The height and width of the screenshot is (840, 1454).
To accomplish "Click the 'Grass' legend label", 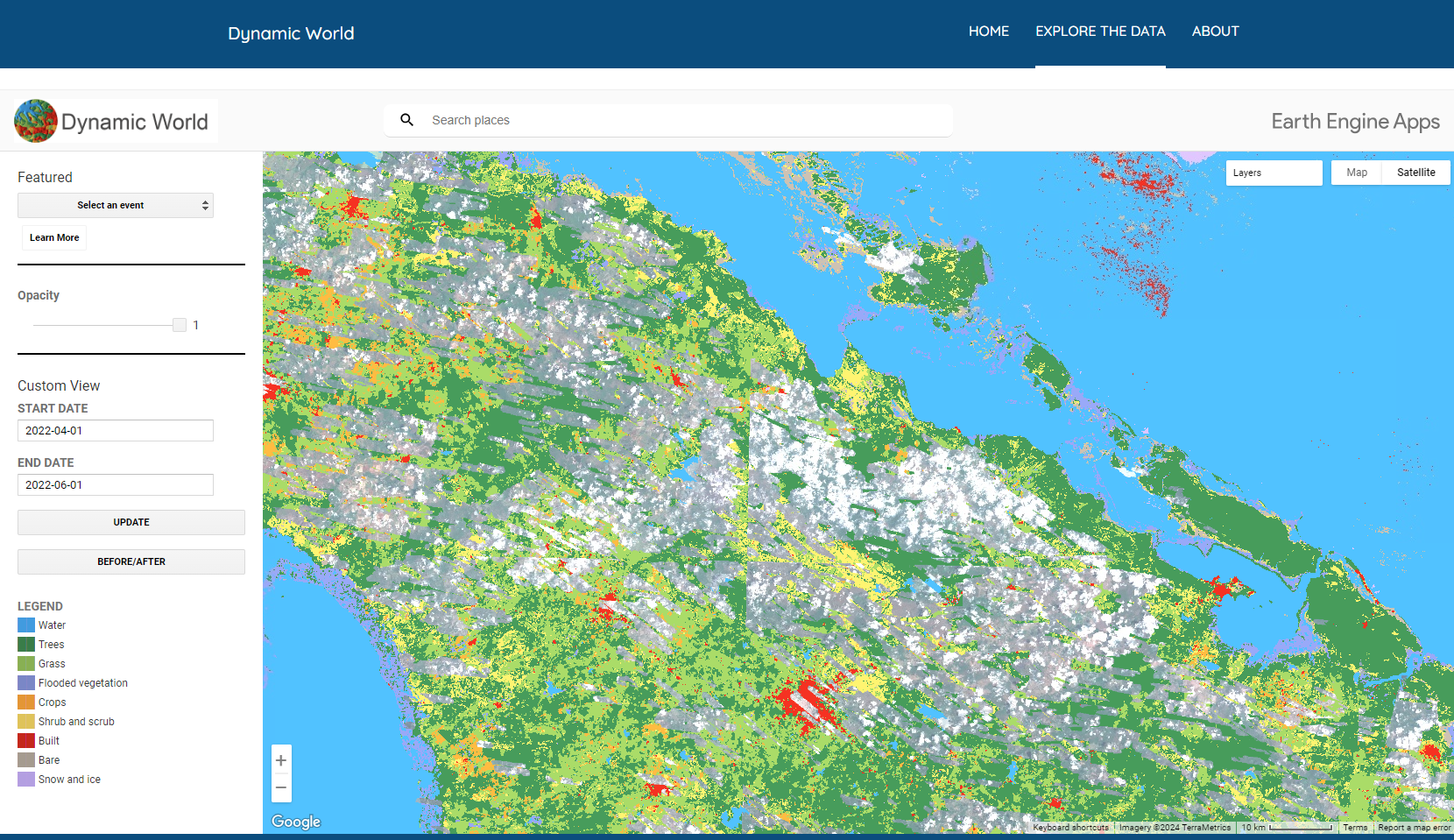I will [x=52, y=664].
